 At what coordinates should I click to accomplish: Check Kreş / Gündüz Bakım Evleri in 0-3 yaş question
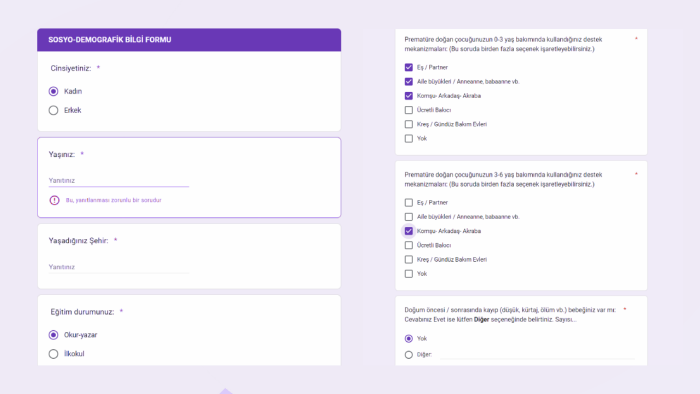point(409,124)
